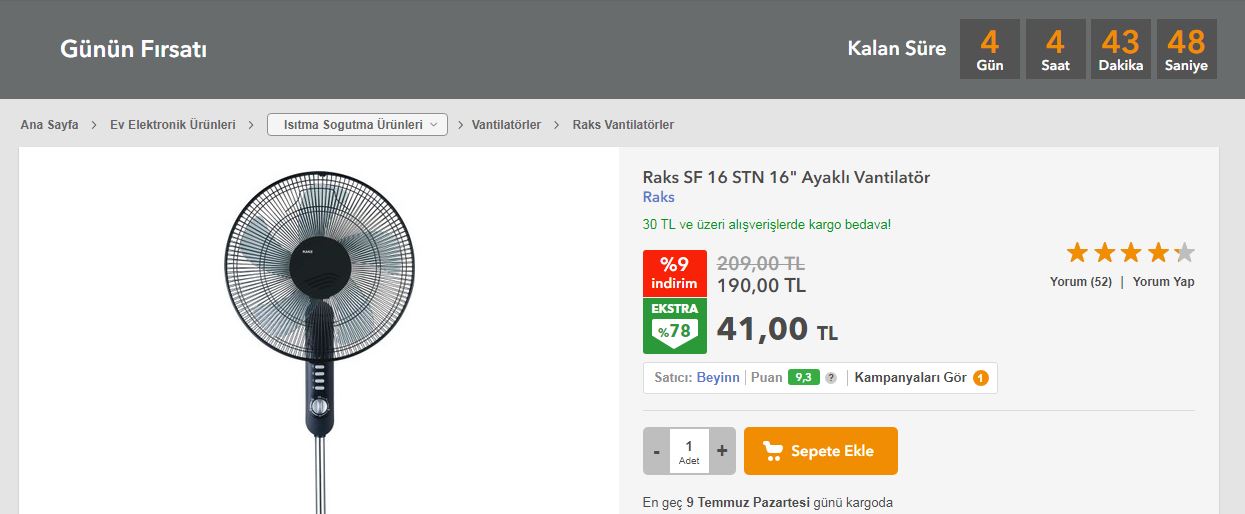1245x514 pixels.
Task: Expand the Isıtma Sogutma Ürünleri dropdown
Action: (357, 125)
